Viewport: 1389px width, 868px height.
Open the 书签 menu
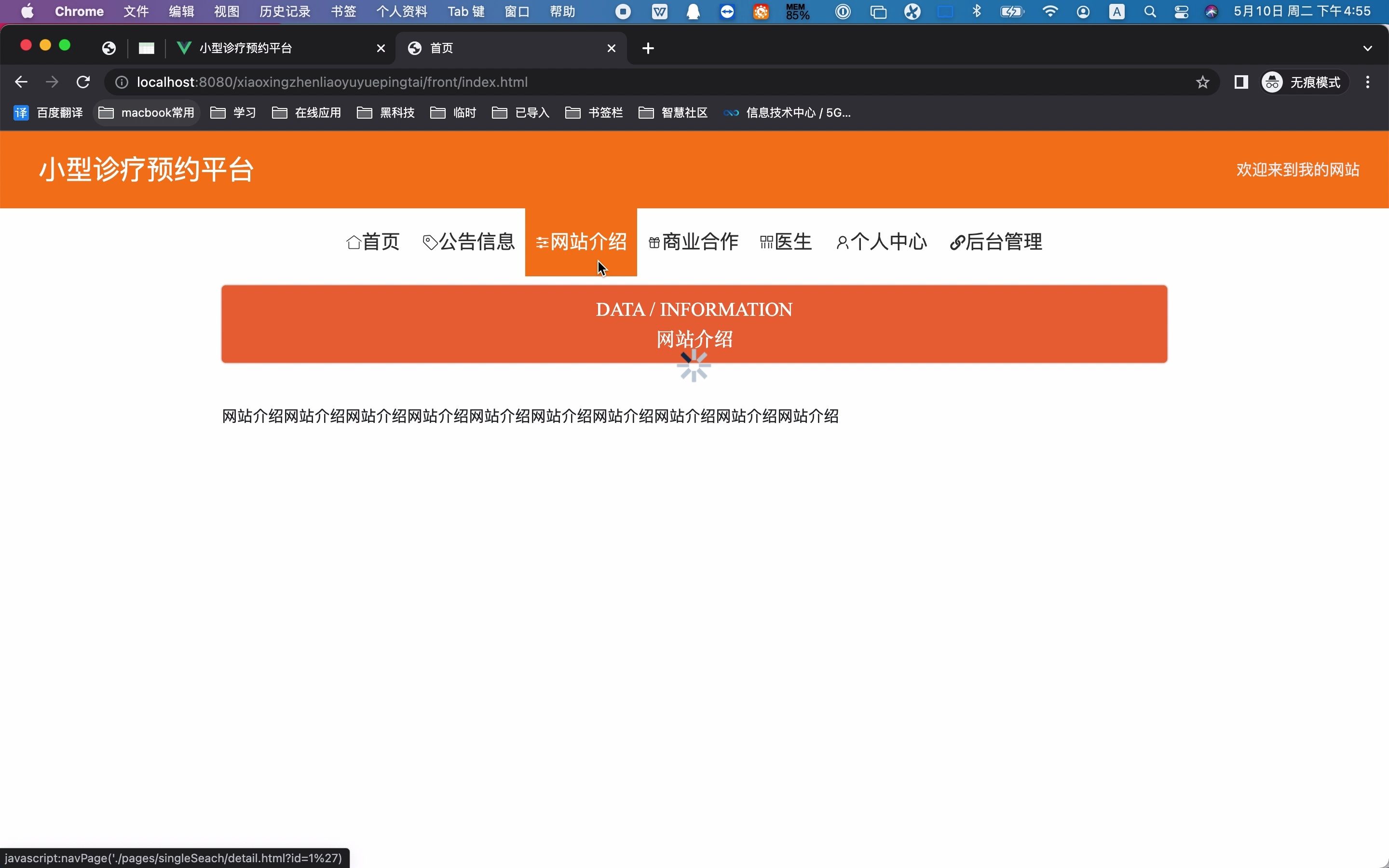(x=343, y=12)
